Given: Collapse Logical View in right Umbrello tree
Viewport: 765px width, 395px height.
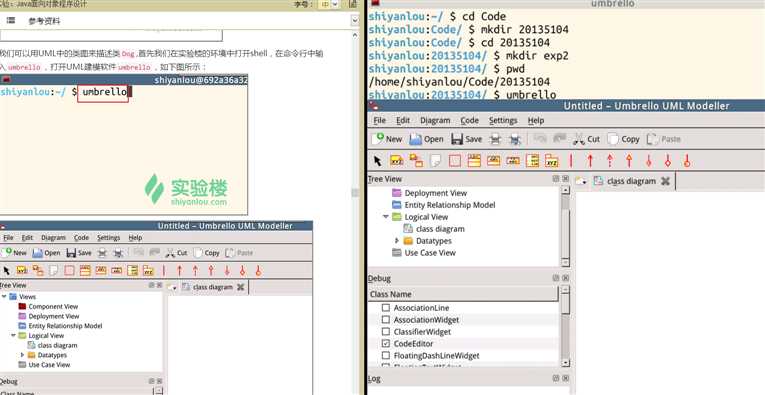Looking at the screenshot, I should click(386, 217).
